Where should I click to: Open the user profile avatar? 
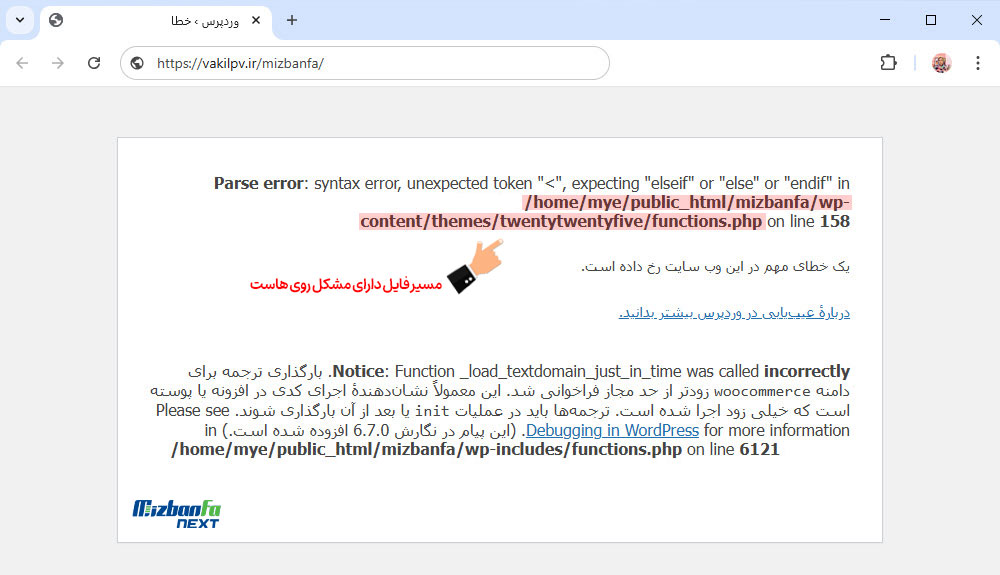[x=941, y=63]
